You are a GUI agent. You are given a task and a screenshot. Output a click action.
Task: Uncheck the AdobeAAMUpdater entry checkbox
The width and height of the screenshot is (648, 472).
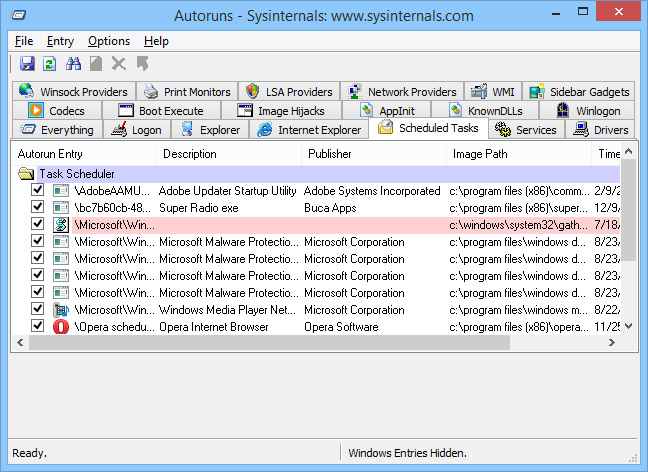click(x=38, y=191)
